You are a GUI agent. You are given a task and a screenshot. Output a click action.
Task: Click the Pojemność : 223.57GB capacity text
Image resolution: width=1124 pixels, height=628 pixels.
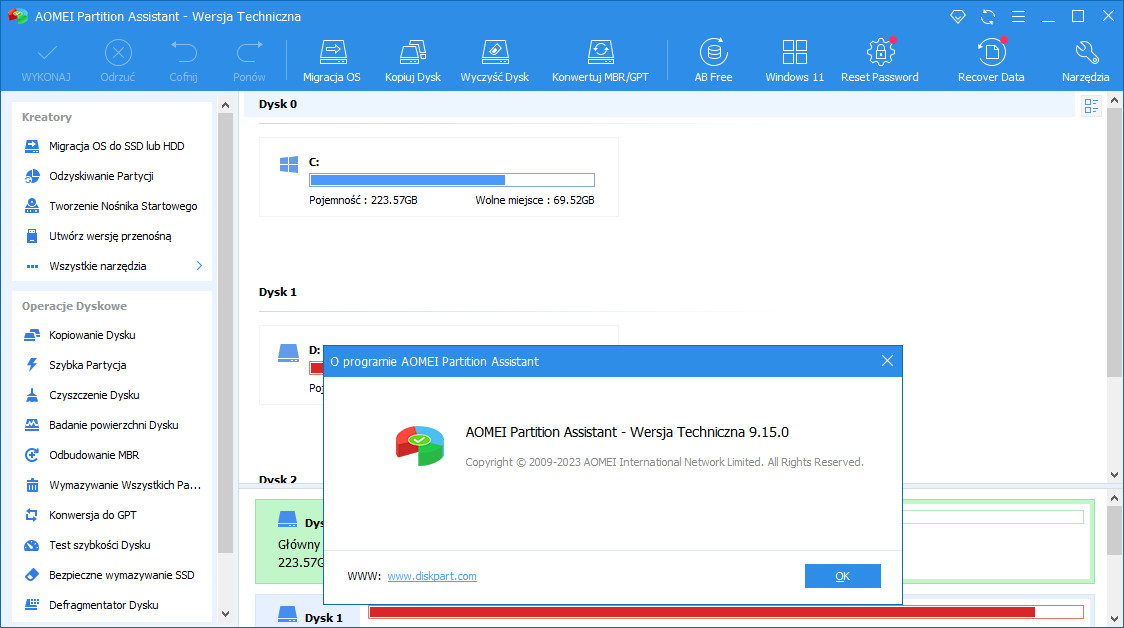pos(363,201)
